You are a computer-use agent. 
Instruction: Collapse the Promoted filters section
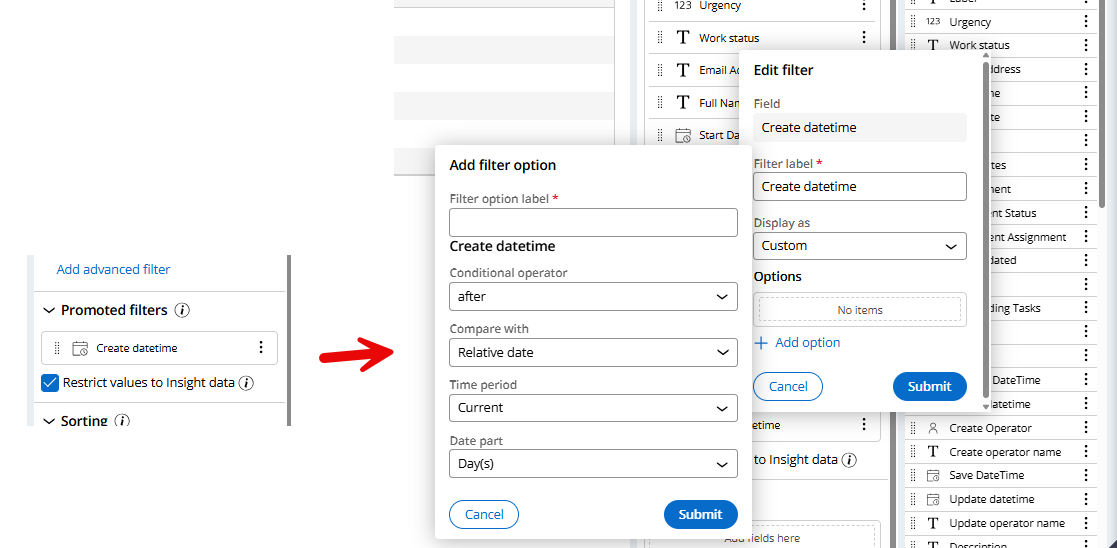(48, 310)
